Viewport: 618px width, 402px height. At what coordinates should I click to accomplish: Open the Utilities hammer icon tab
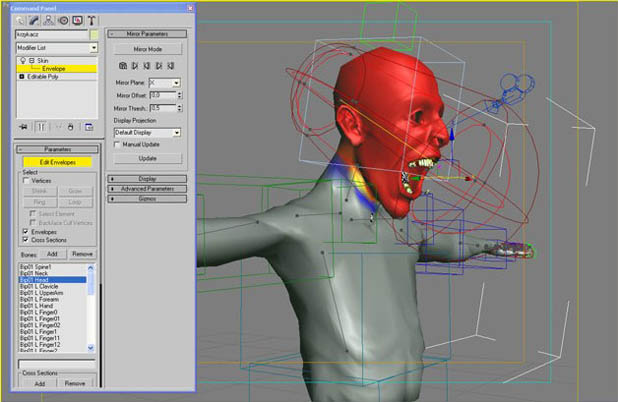[91, 20]
